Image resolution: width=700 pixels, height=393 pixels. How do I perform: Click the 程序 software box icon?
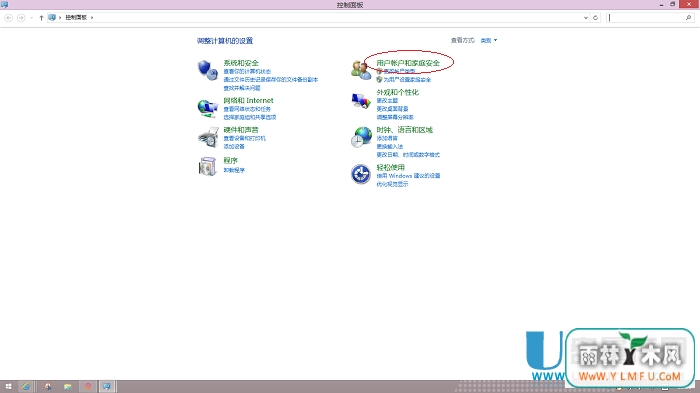pyautogui.click(x=208, y=166)
